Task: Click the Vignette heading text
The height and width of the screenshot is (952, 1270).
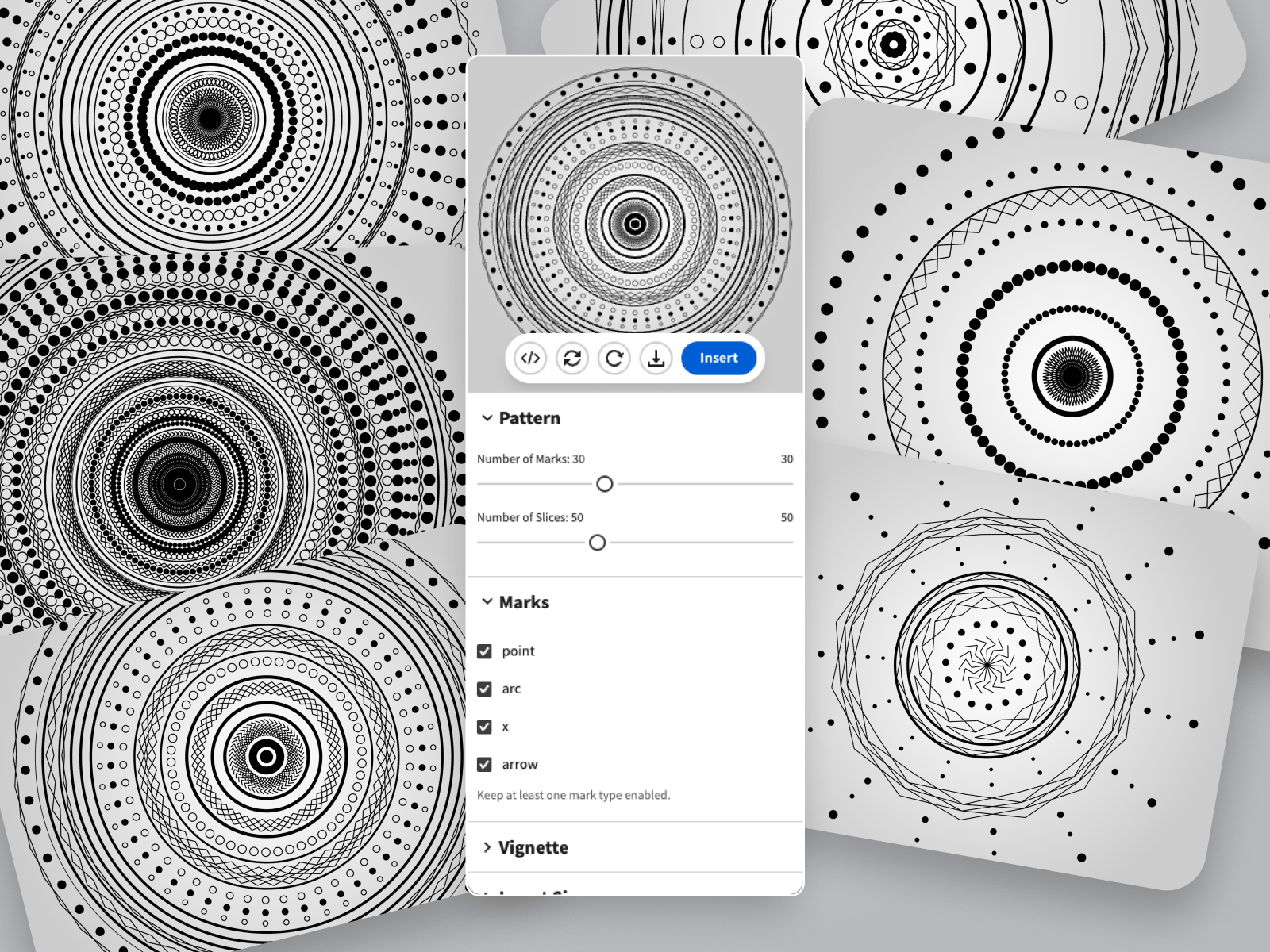Action: (533, 847)
